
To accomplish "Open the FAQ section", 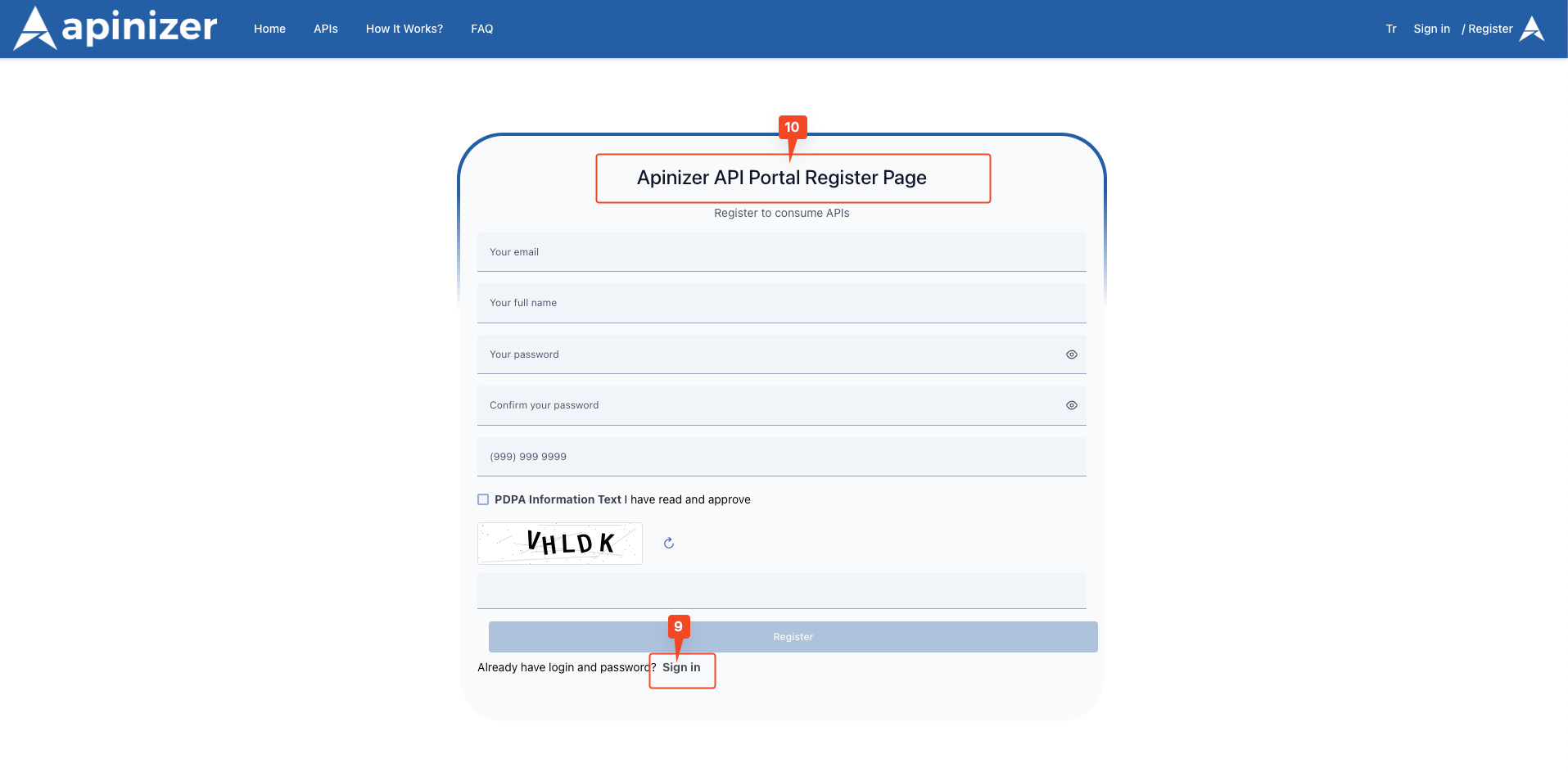I will click(482, 29).
